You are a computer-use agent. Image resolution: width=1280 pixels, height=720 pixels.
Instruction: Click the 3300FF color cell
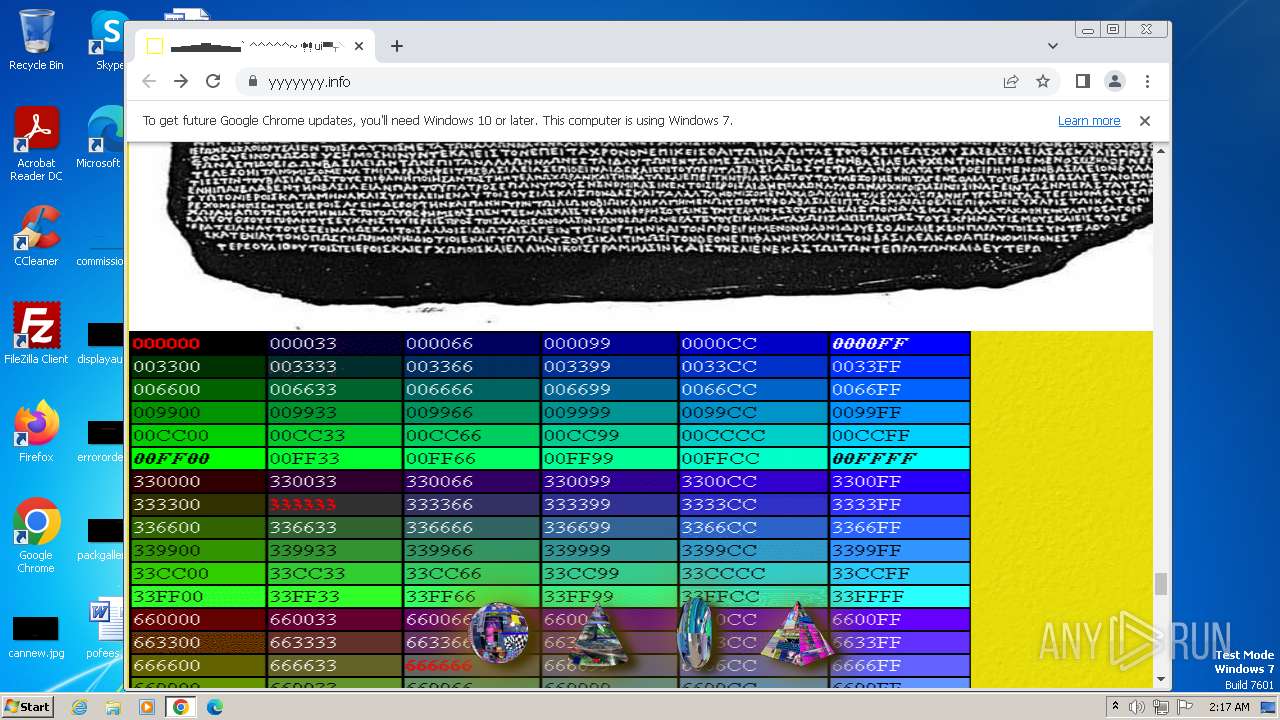click(899, 481)
